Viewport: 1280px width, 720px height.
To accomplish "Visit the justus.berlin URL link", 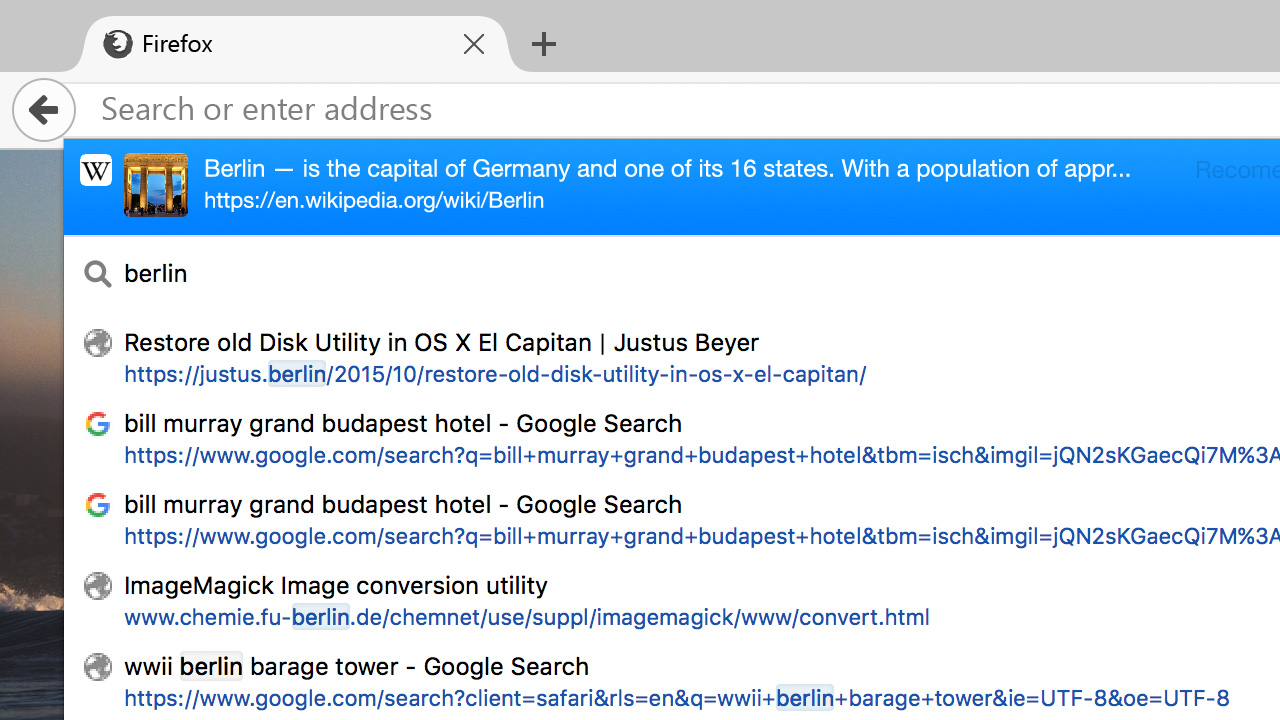I will (x=495, y=375).
